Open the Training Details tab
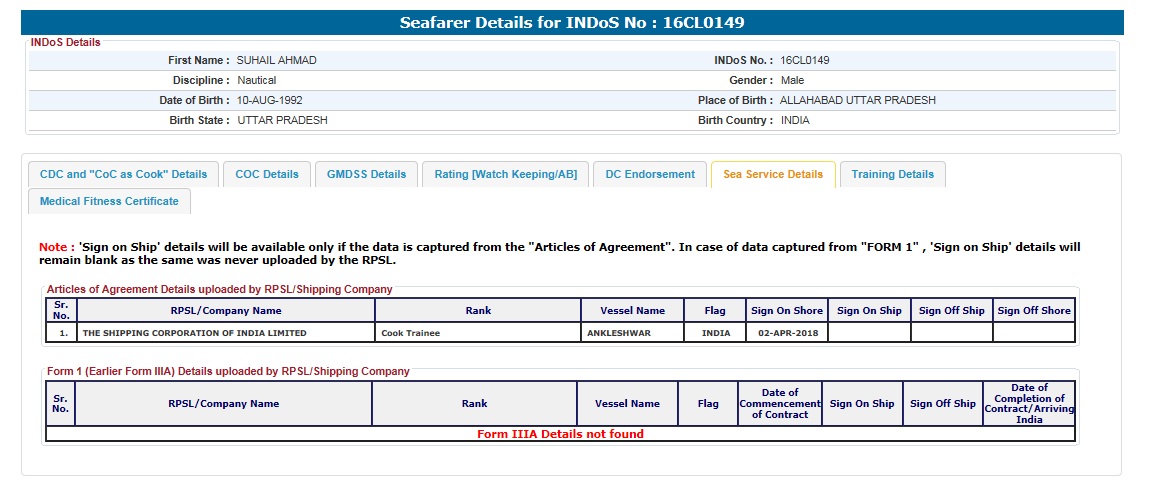 (892, 174)
